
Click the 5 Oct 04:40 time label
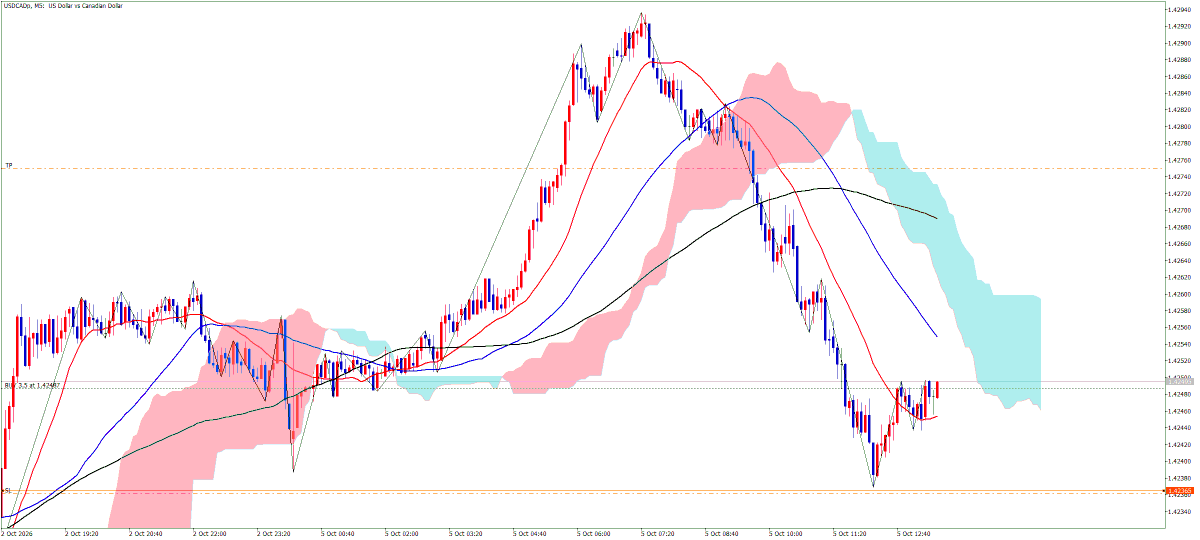pos(530,534)
